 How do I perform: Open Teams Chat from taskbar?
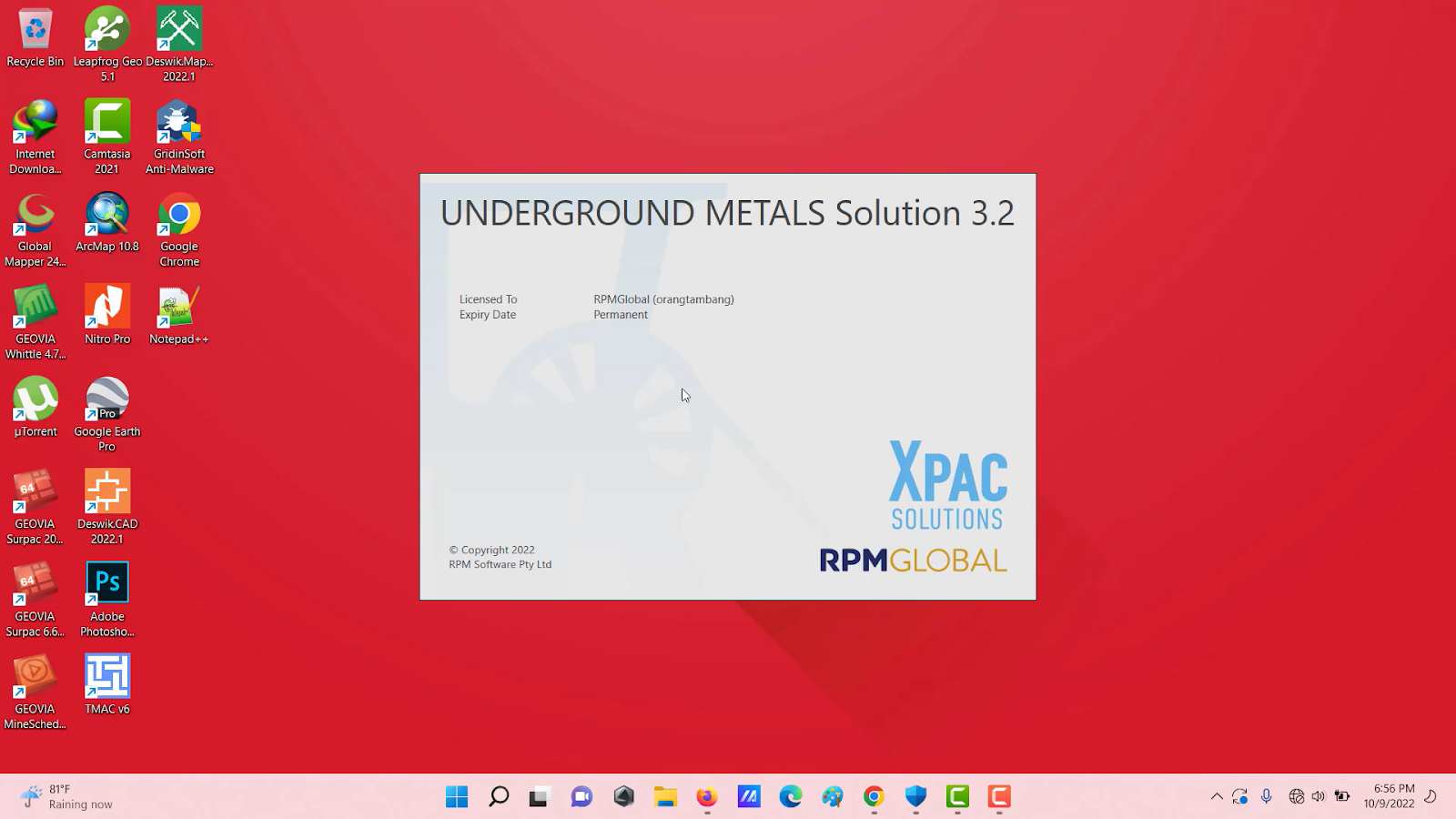pyautogui.click(x=581, y=797)
